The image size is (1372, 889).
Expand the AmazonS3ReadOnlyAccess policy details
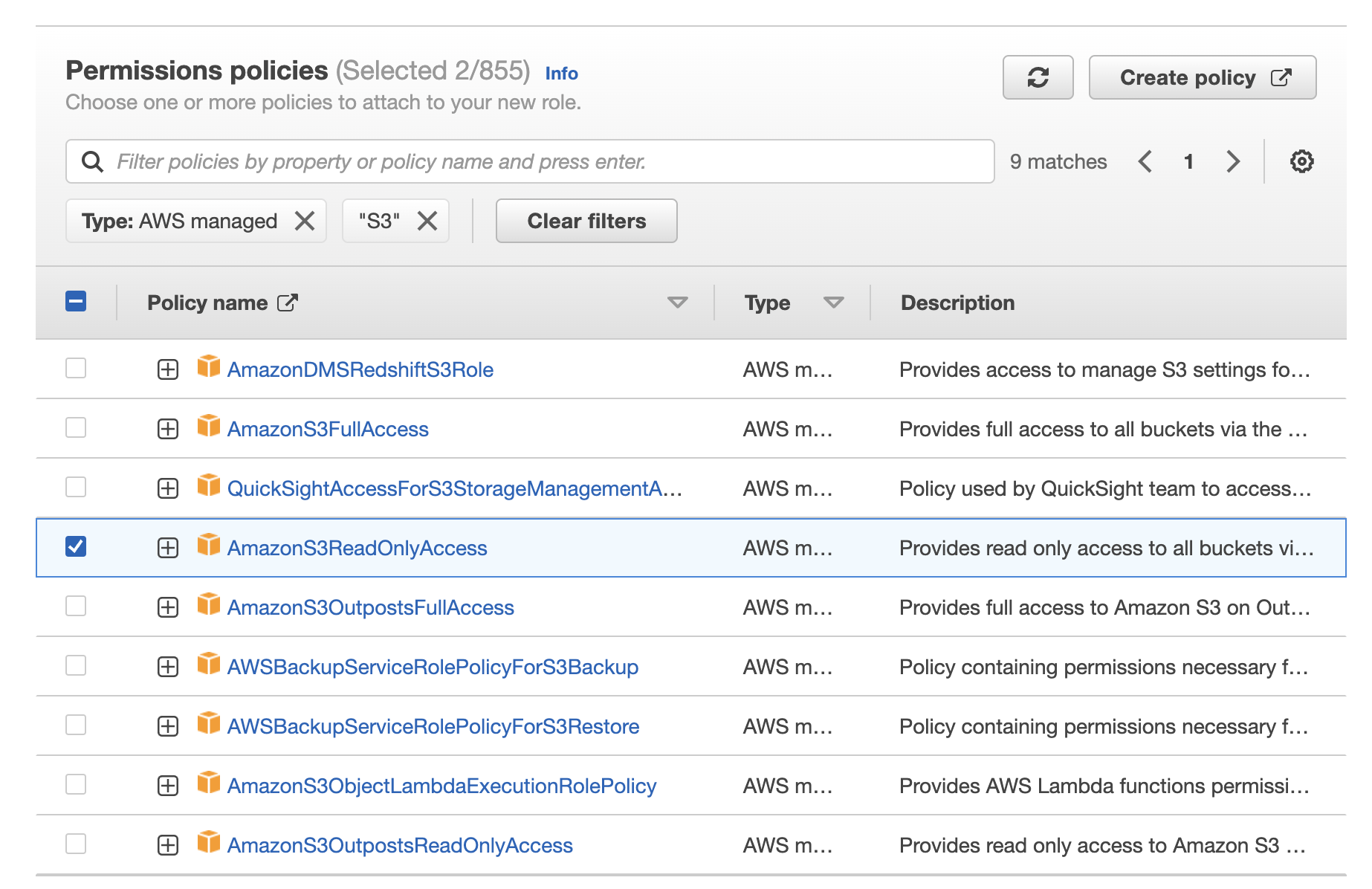pos(168,548)
